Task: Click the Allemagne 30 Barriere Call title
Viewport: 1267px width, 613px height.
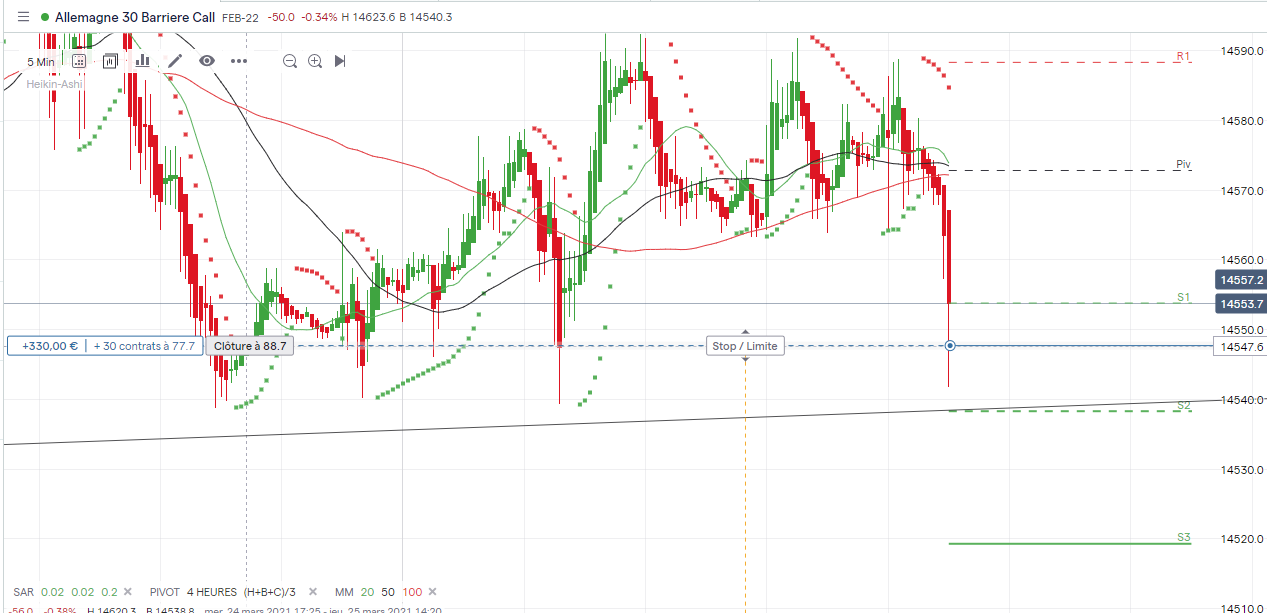Action: [135, 17]
